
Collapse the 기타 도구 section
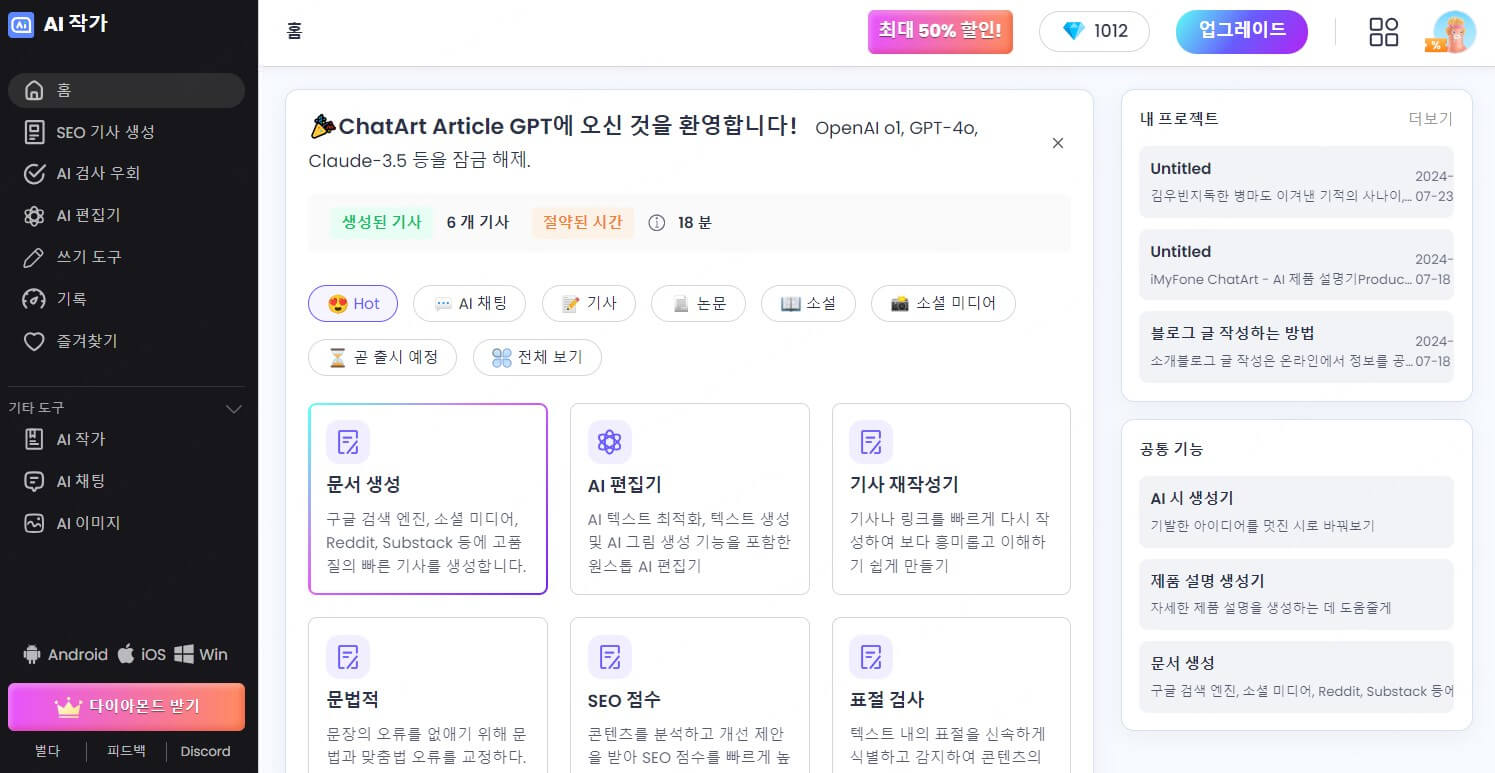tap(234, 408)
